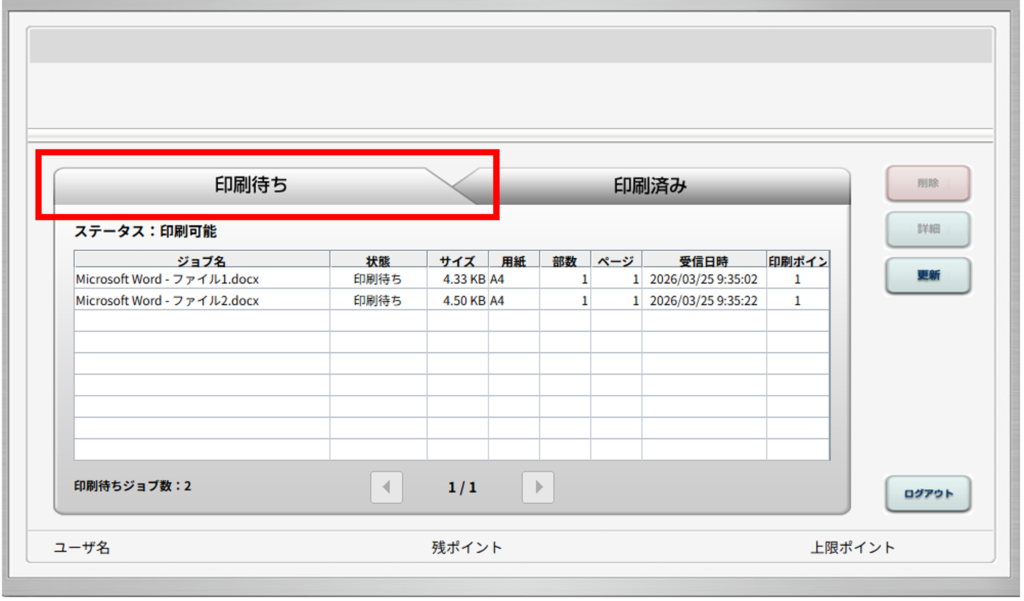Open the 印刷済み tab
Image resolution: width=1024 pixels, height=601 pixels.
coord(650,185)
